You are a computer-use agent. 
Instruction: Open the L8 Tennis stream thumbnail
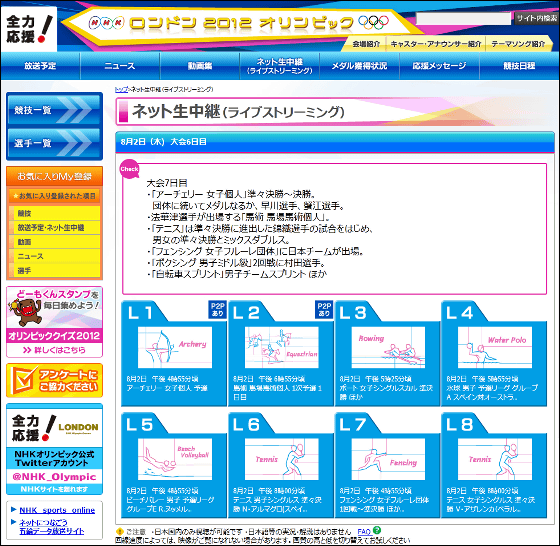(x=495, y=459)
